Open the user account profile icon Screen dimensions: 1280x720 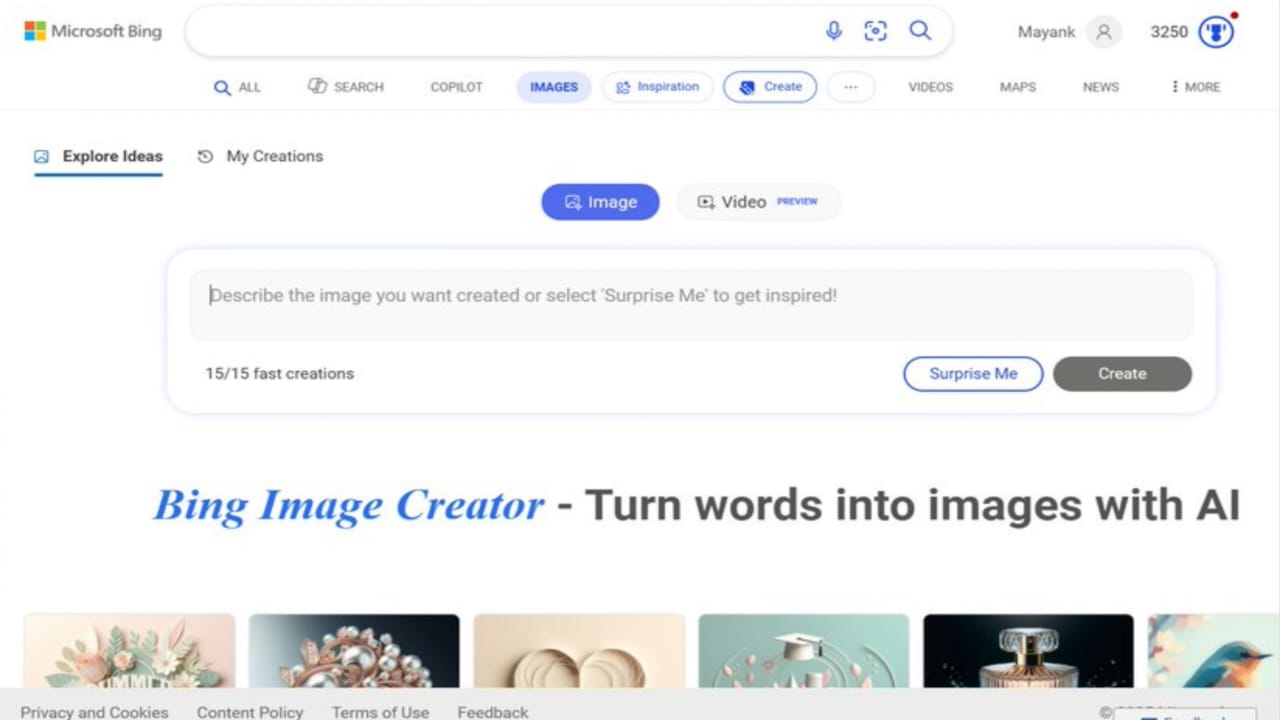click(1103, 32)
